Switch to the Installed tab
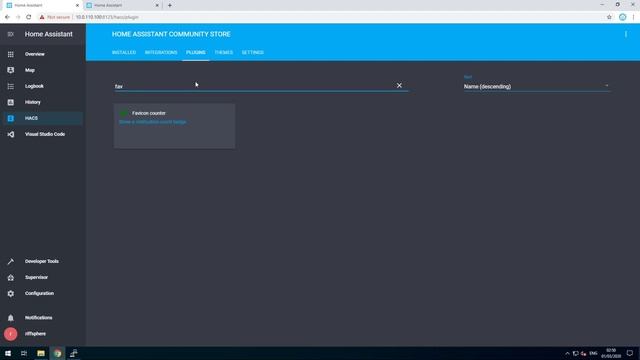Viewport: 640px width, 360px height. pos(124,53)
